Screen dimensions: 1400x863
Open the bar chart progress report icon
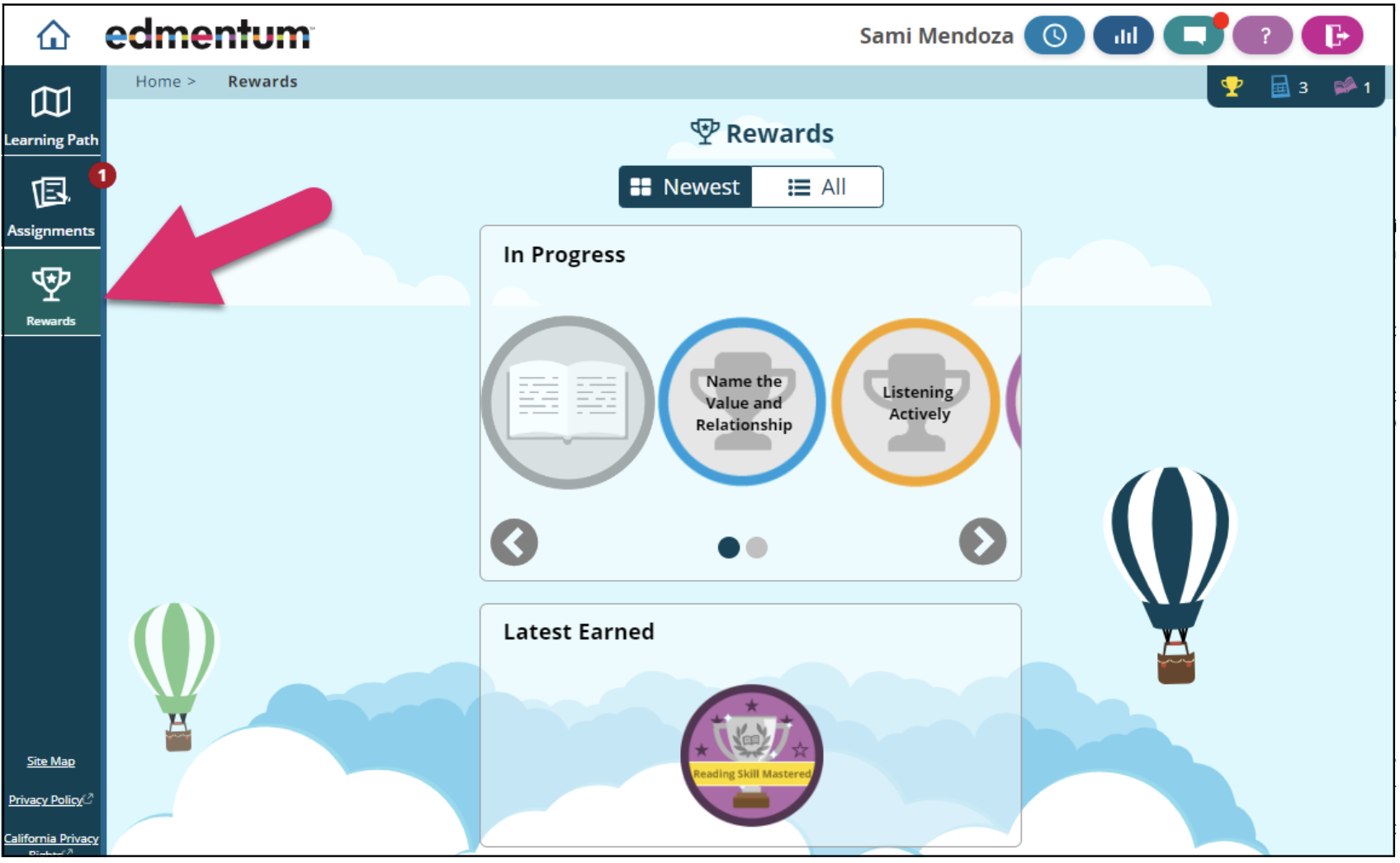pyautogui.click(x=1123, y=35)
